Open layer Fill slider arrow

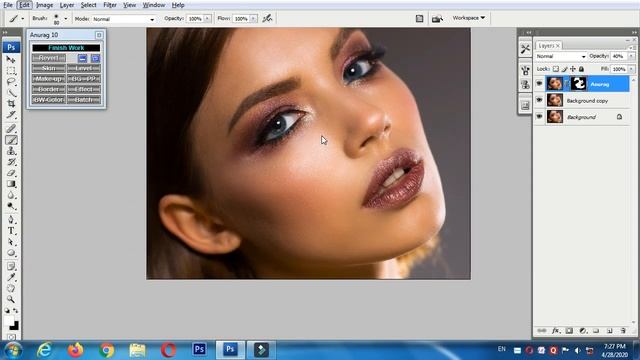(631, 69)
